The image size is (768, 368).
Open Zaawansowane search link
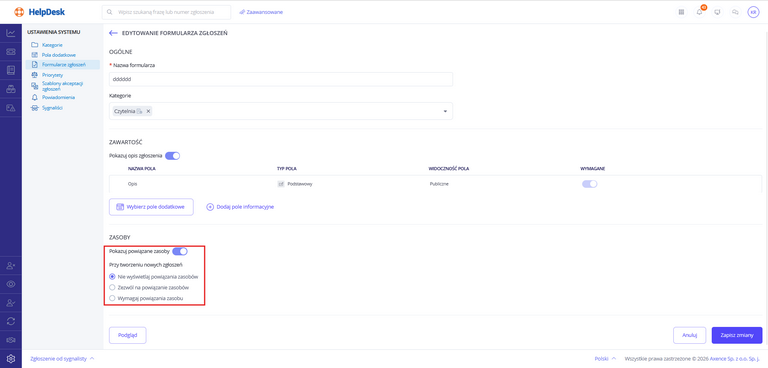(261, 12)
